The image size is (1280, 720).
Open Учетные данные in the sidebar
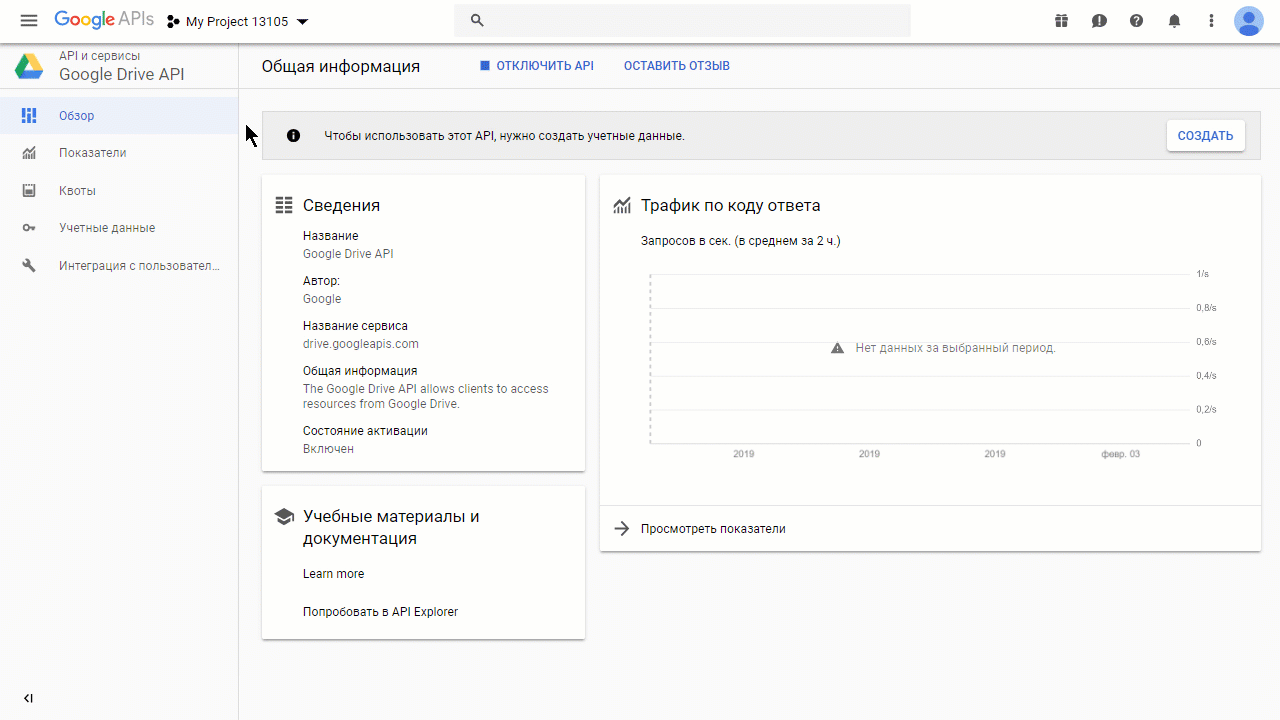(x=119, y=228)
